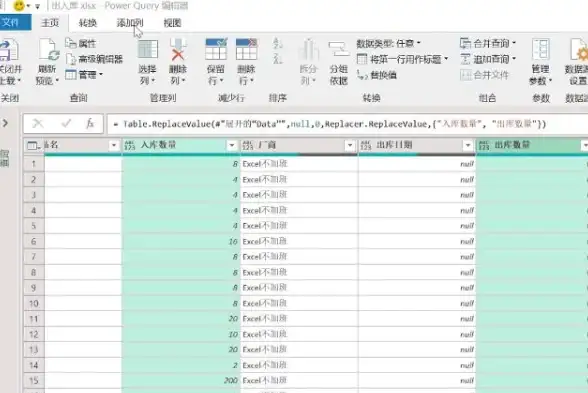Image resolution: width=588 pixels, height=393 pixels.
Task: Click the 入库数量 value 2 in row 14
Action: click(235, 365)
